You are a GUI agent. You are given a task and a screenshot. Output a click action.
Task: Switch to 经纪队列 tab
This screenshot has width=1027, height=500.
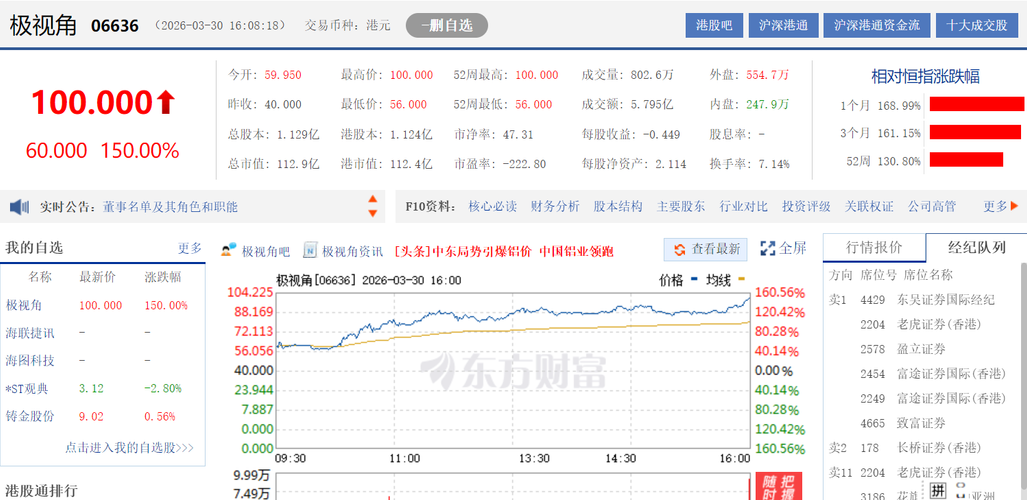click(x=976, y=248)
